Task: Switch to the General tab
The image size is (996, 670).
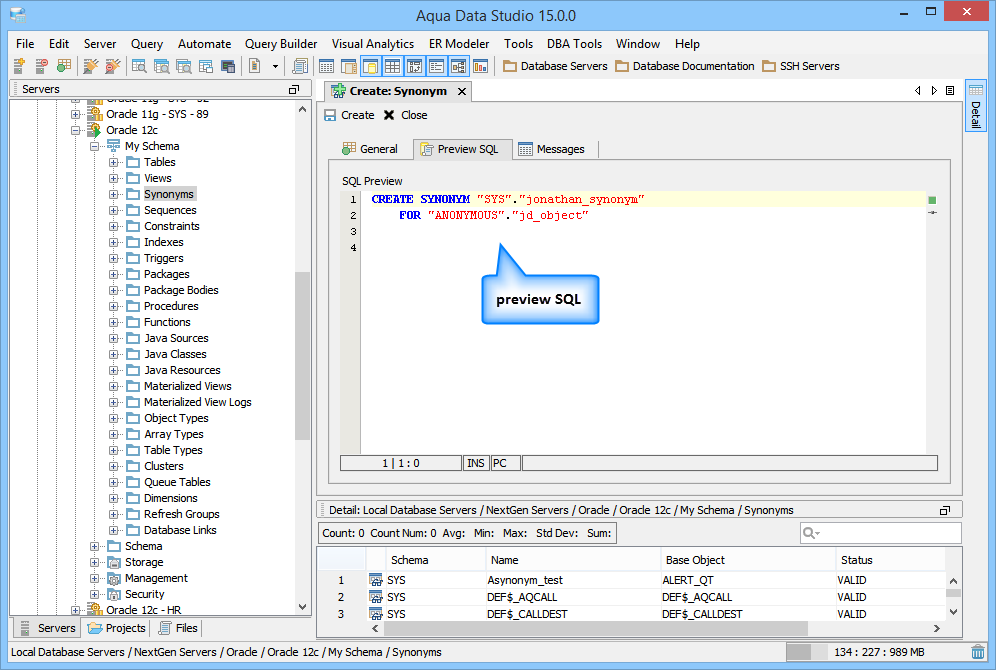Action: [370, 149]
